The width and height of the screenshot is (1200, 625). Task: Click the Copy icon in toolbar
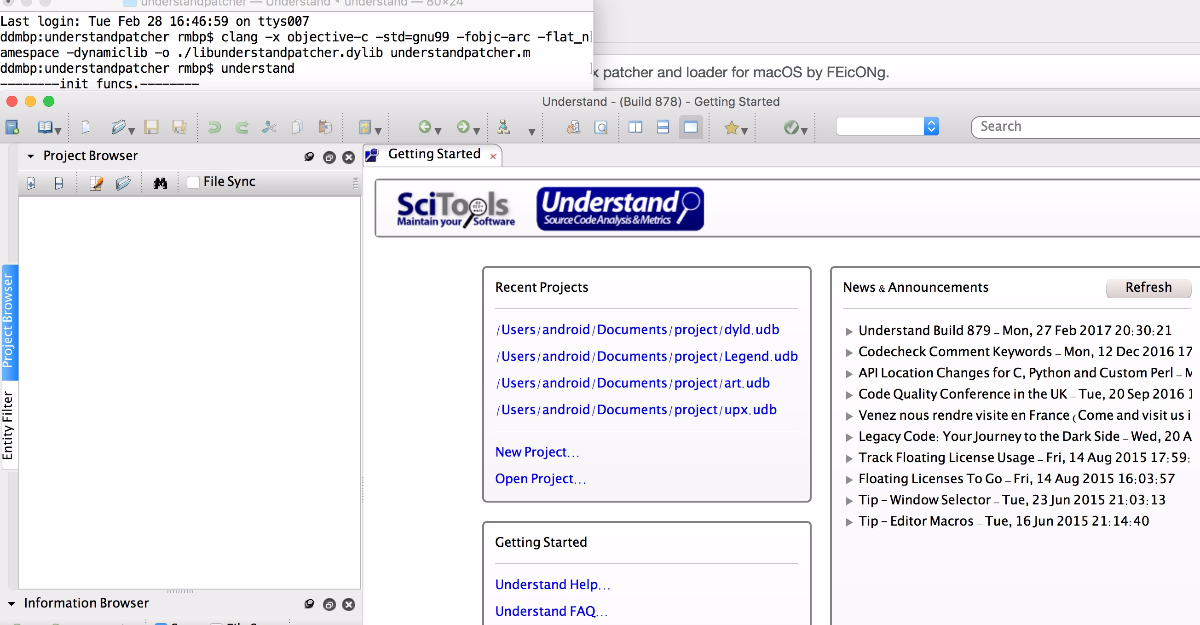coord(297,127)
